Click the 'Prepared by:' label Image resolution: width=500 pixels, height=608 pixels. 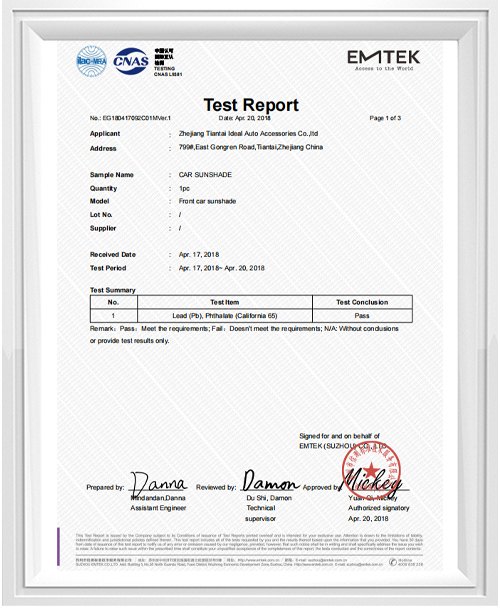pos(105,487)
